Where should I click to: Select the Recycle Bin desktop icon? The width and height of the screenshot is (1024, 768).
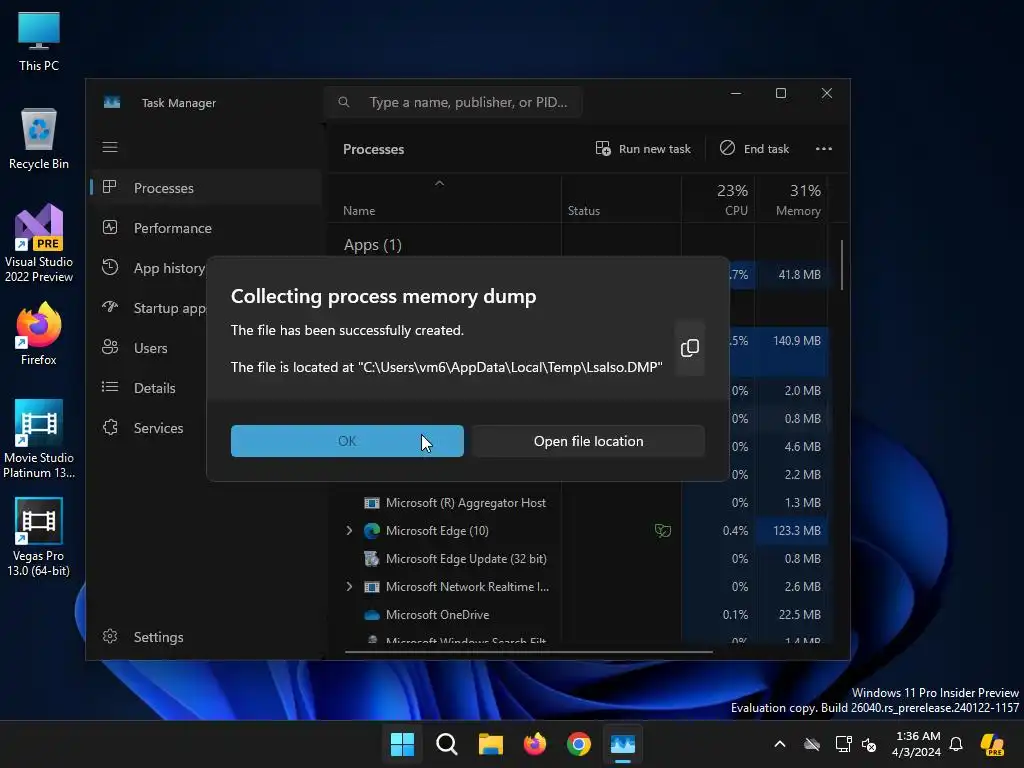pos(39,139)
